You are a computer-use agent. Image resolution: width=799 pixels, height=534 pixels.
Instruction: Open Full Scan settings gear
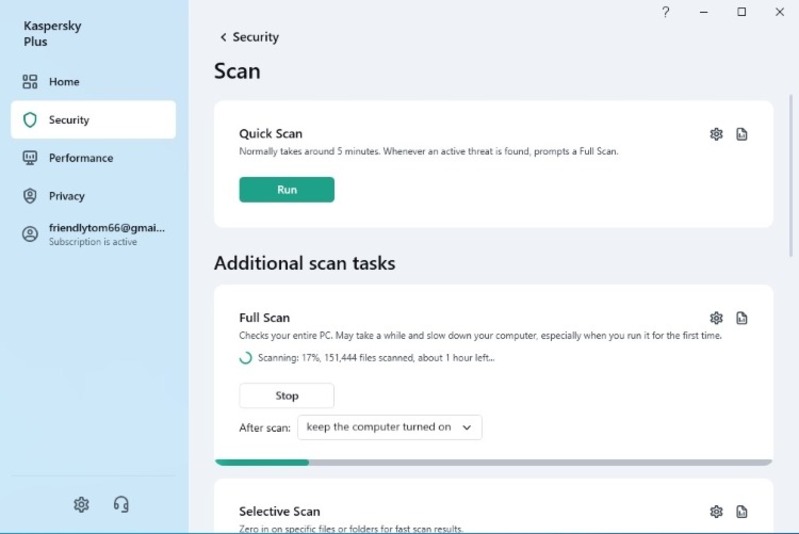pos(716,318)
